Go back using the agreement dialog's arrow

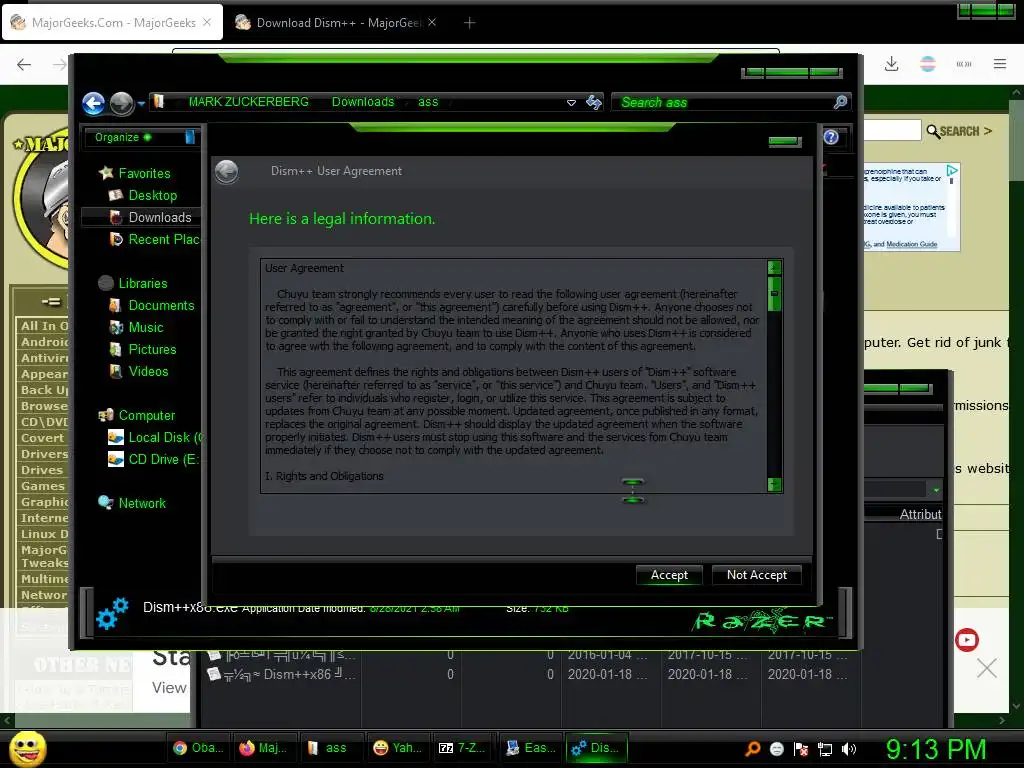[227, 172]
